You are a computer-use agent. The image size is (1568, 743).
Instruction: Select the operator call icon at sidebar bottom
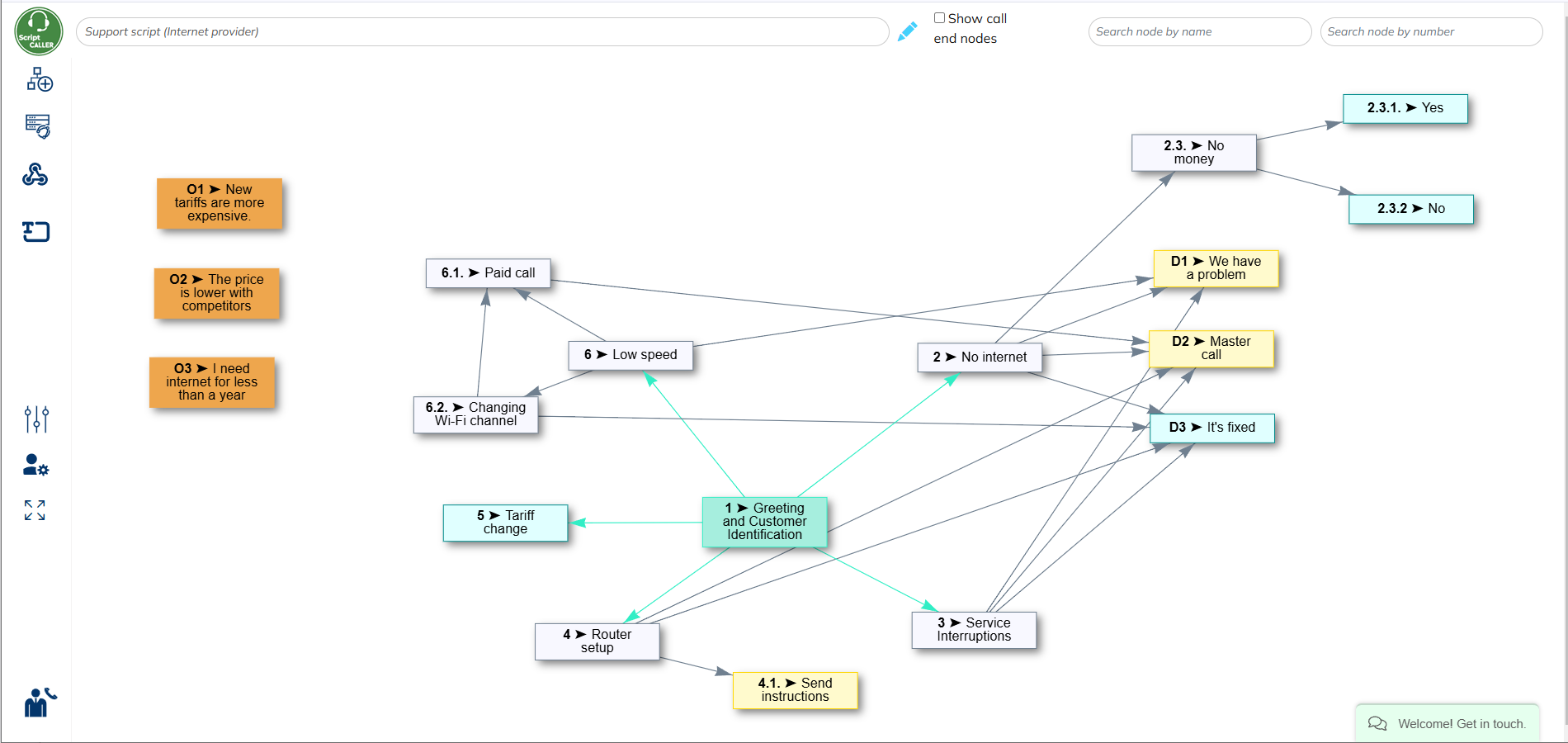click(39, 703)
